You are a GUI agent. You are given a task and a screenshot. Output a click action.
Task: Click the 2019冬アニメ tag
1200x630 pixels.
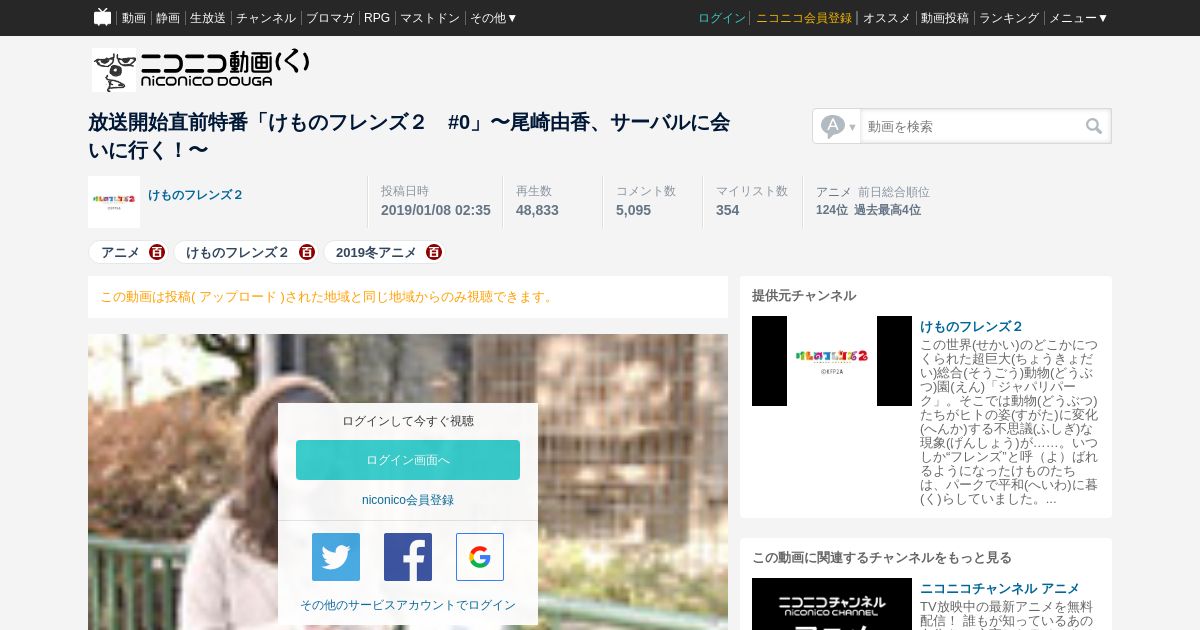pos(376,252)
